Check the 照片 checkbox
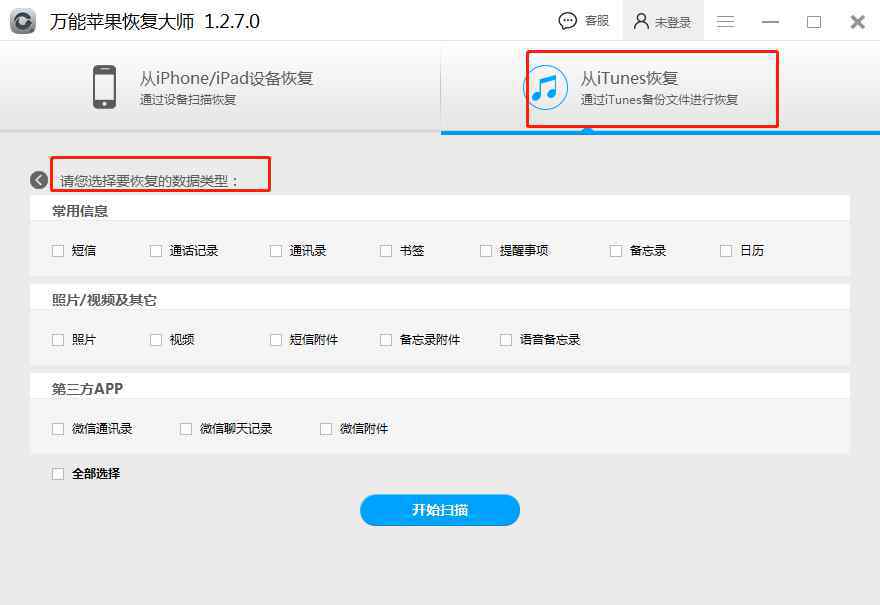This screenshot has height=605, width=880. coord(58,340)
